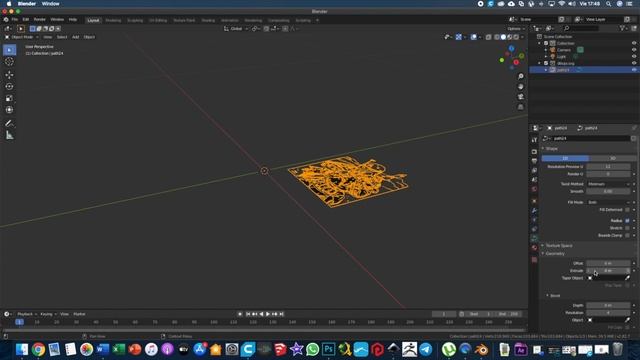Toggle the camera view icon
The image size is (640, 360).
click(520, 97)
